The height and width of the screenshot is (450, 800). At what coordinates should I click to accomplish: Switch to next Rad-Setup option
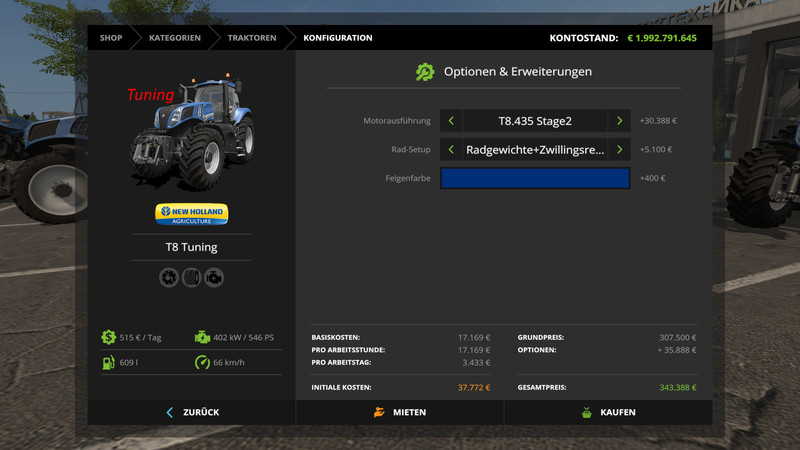pyautogui.click(x=619, y=150)
